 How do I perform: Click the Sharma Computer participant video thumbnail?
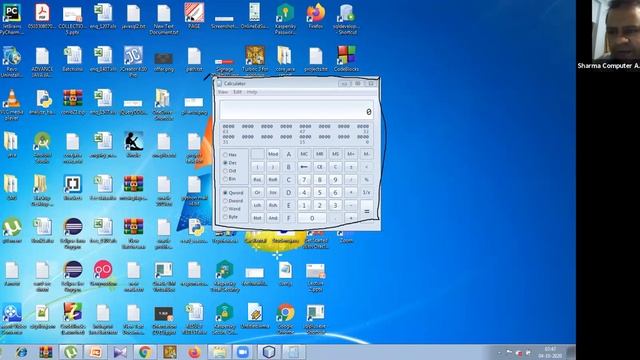pos(616,31)
